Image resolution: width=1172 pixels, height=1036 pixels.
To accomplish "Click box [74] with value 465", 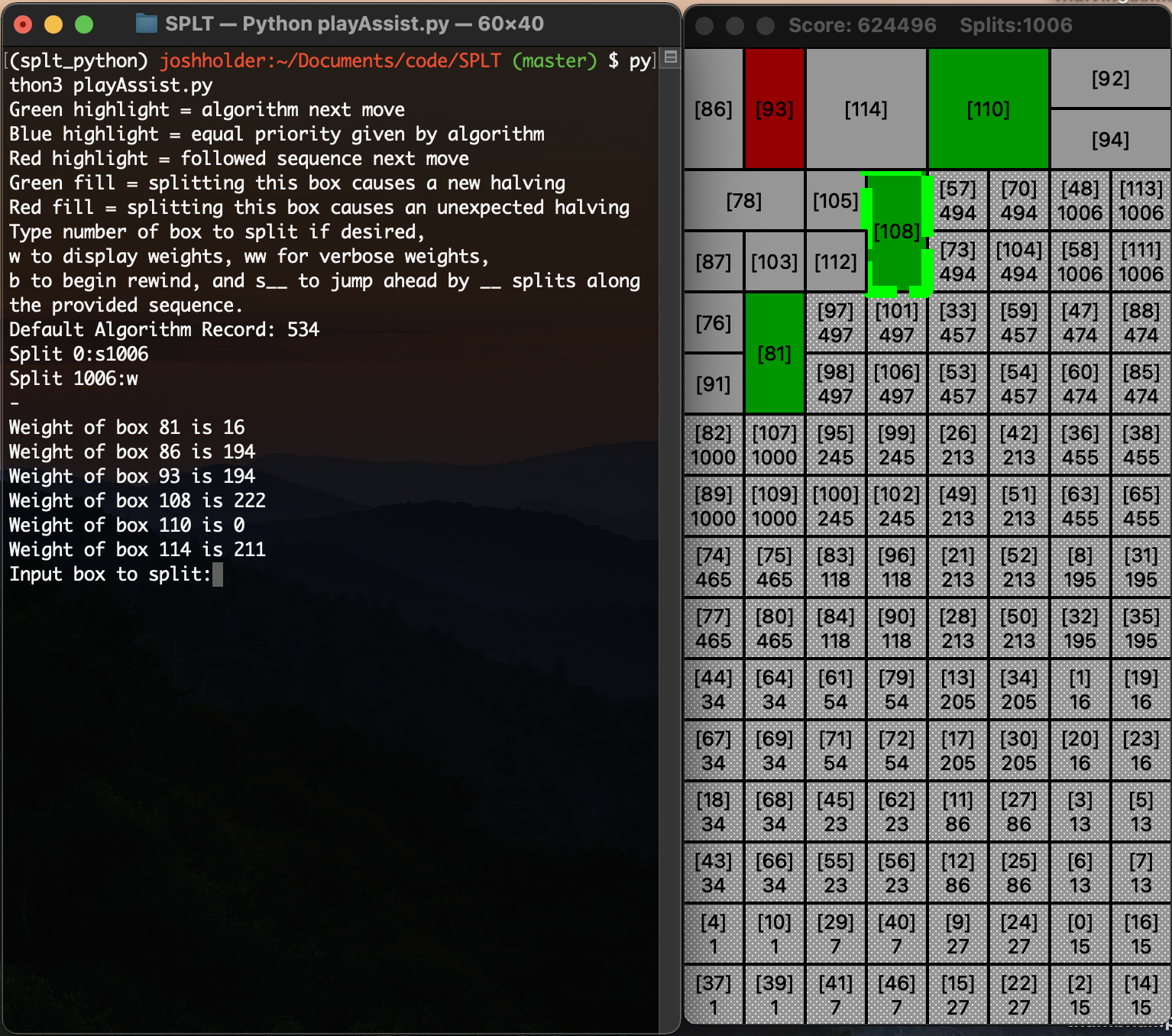I will point(714,567).
